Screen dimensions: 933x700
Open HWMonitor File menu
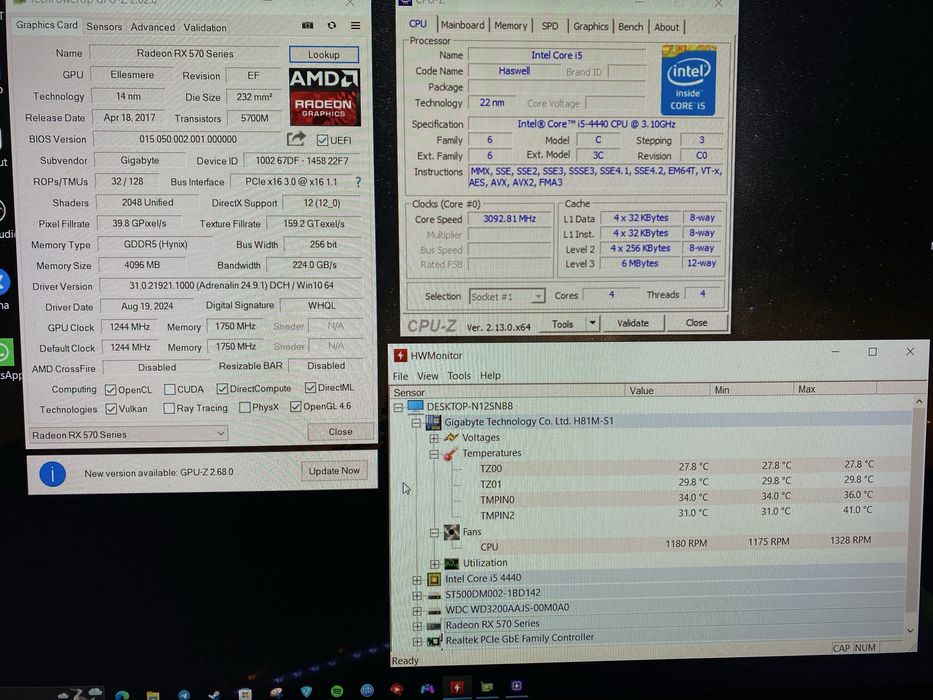pos(400,376)
